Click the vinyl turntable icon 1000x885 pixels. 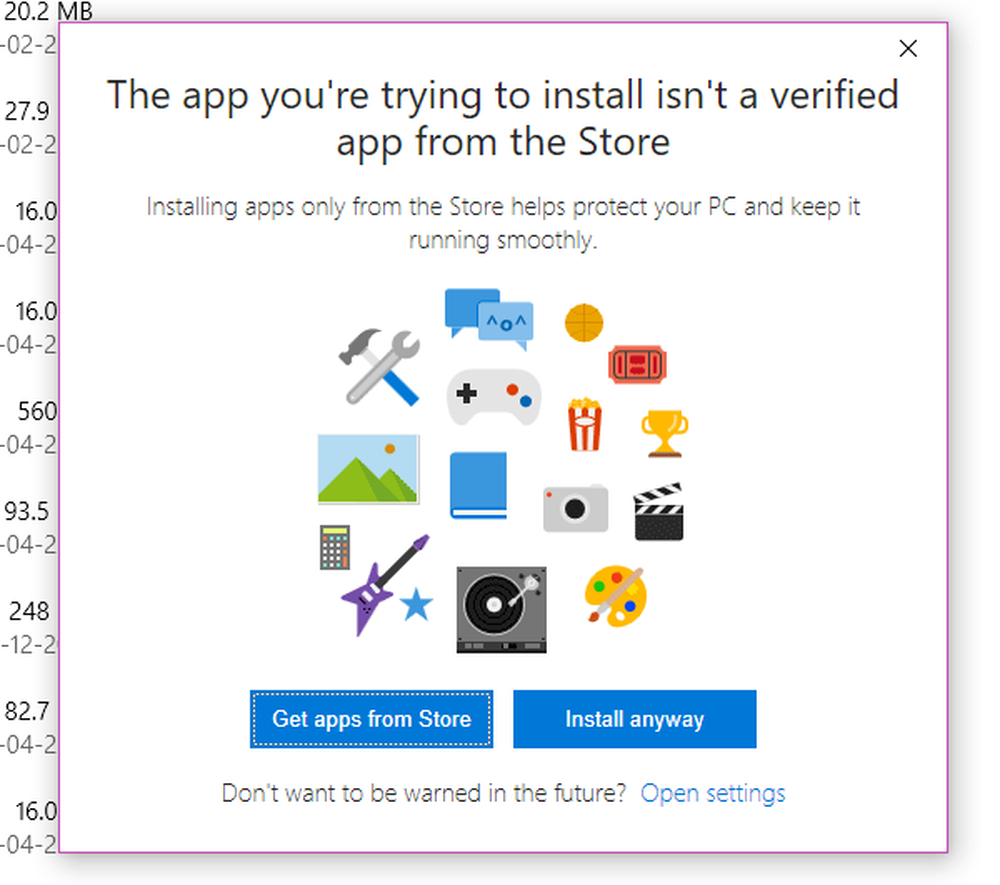click(501, 609)
